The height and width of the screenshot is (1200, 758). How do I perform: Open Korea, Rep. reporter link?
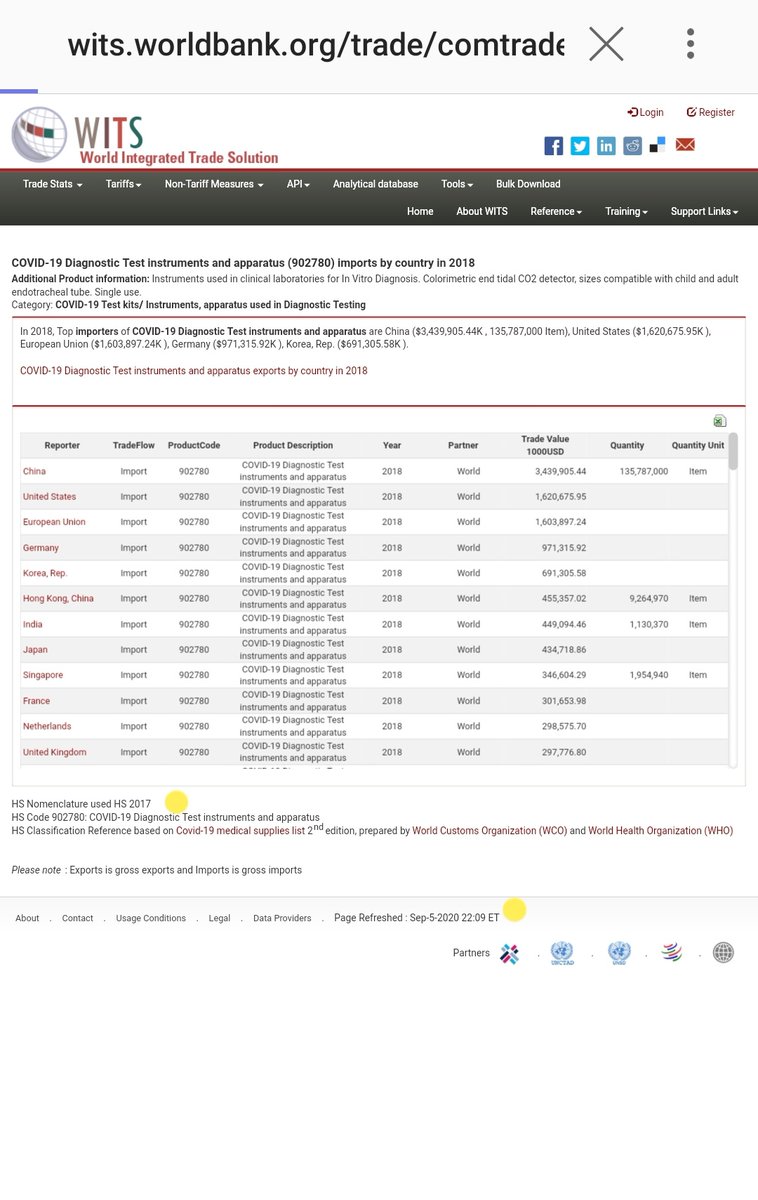click(x=45, y=573)
